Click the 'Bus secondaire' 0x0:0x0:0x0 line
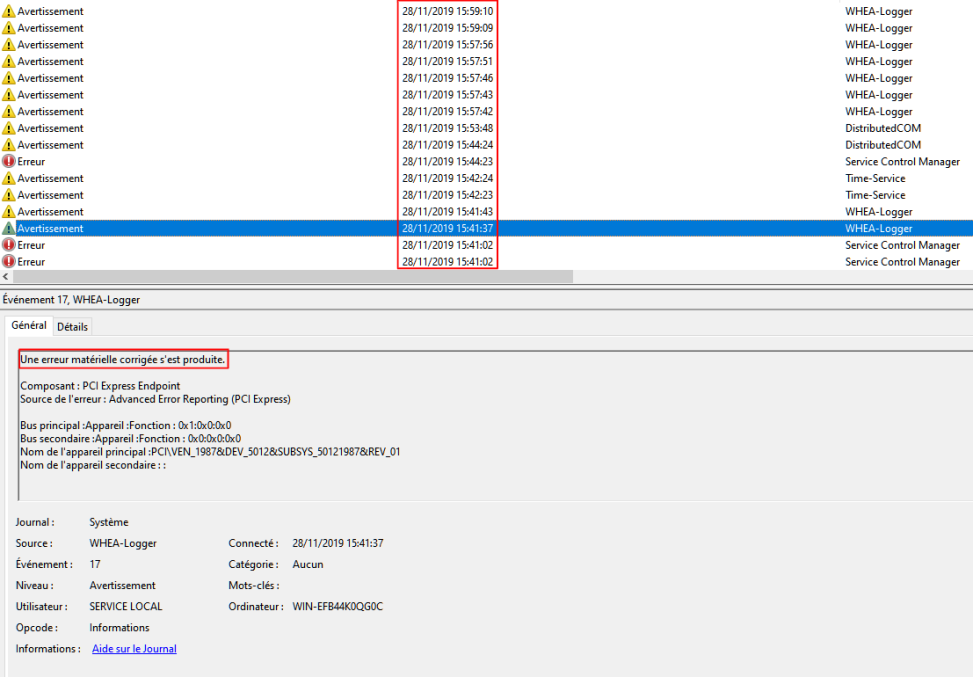This screenshot has height=677, width=973. pyautogui.click(x=130, y=439)
